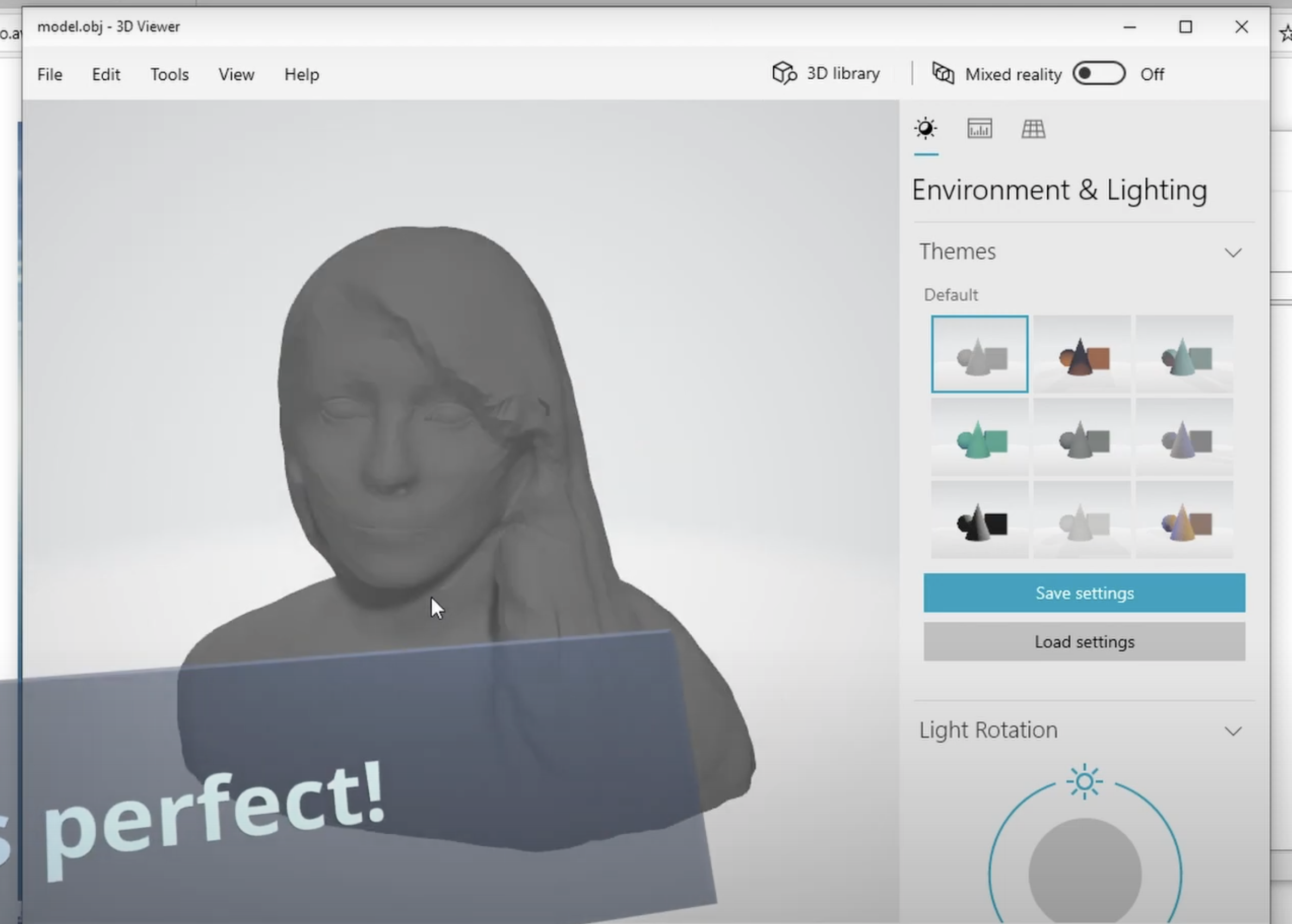Screen dimensions: 1292x924
Task: Choose the bright green theme swatch
Action: (979, 437)
